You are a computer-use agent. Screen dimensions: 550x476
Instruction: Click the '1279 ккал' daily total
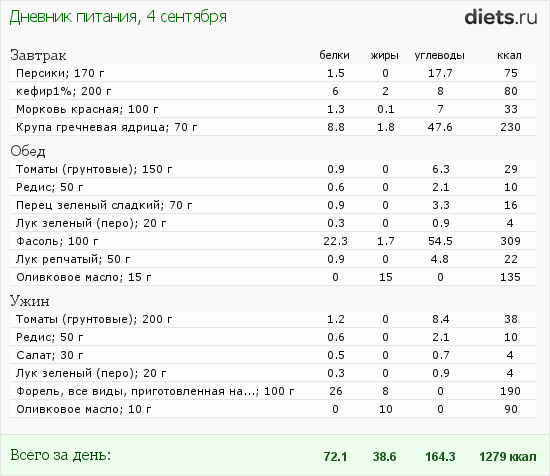508,457
